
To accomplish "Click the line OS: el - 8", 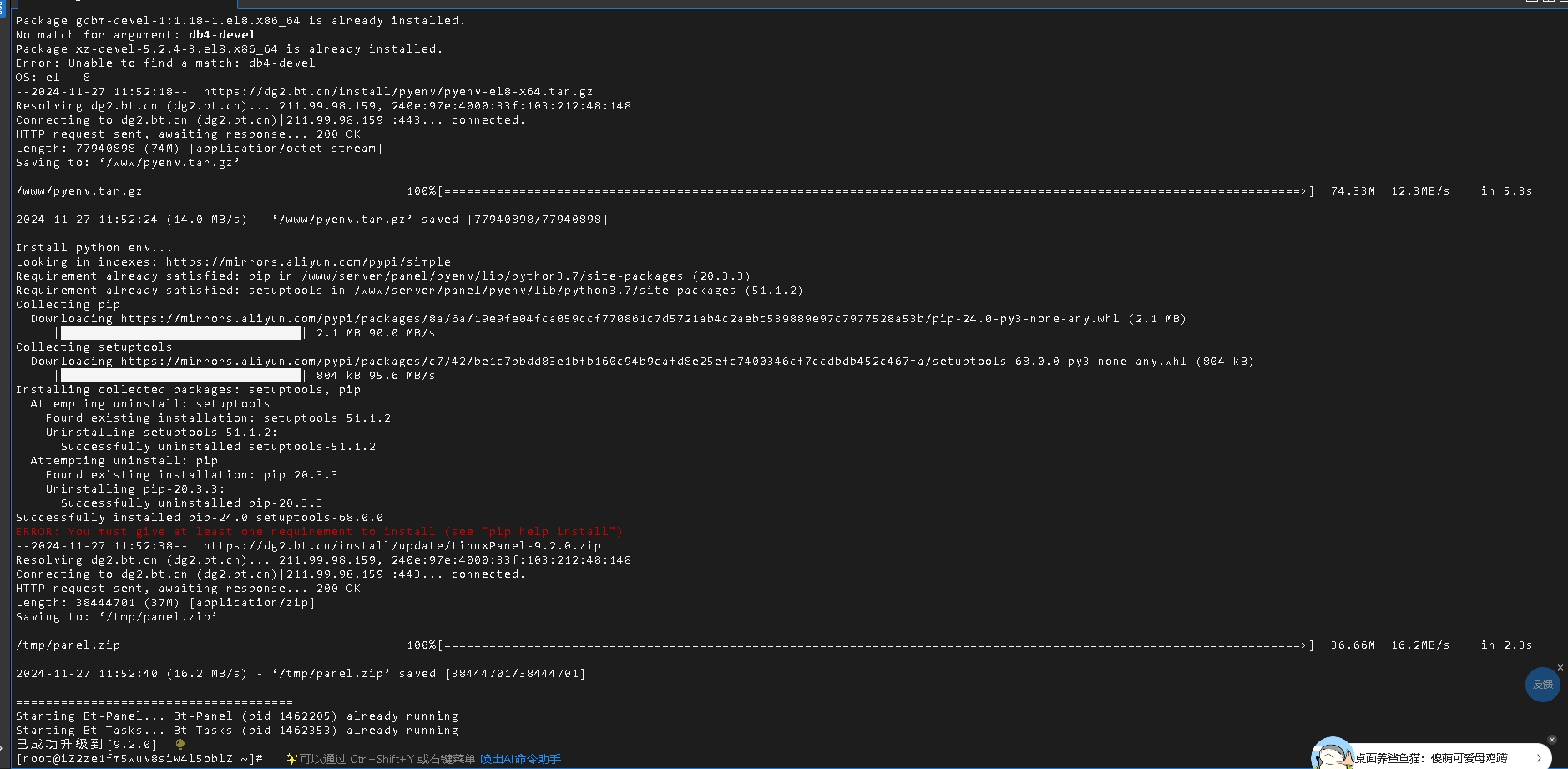I will click(x=53, y=77).
